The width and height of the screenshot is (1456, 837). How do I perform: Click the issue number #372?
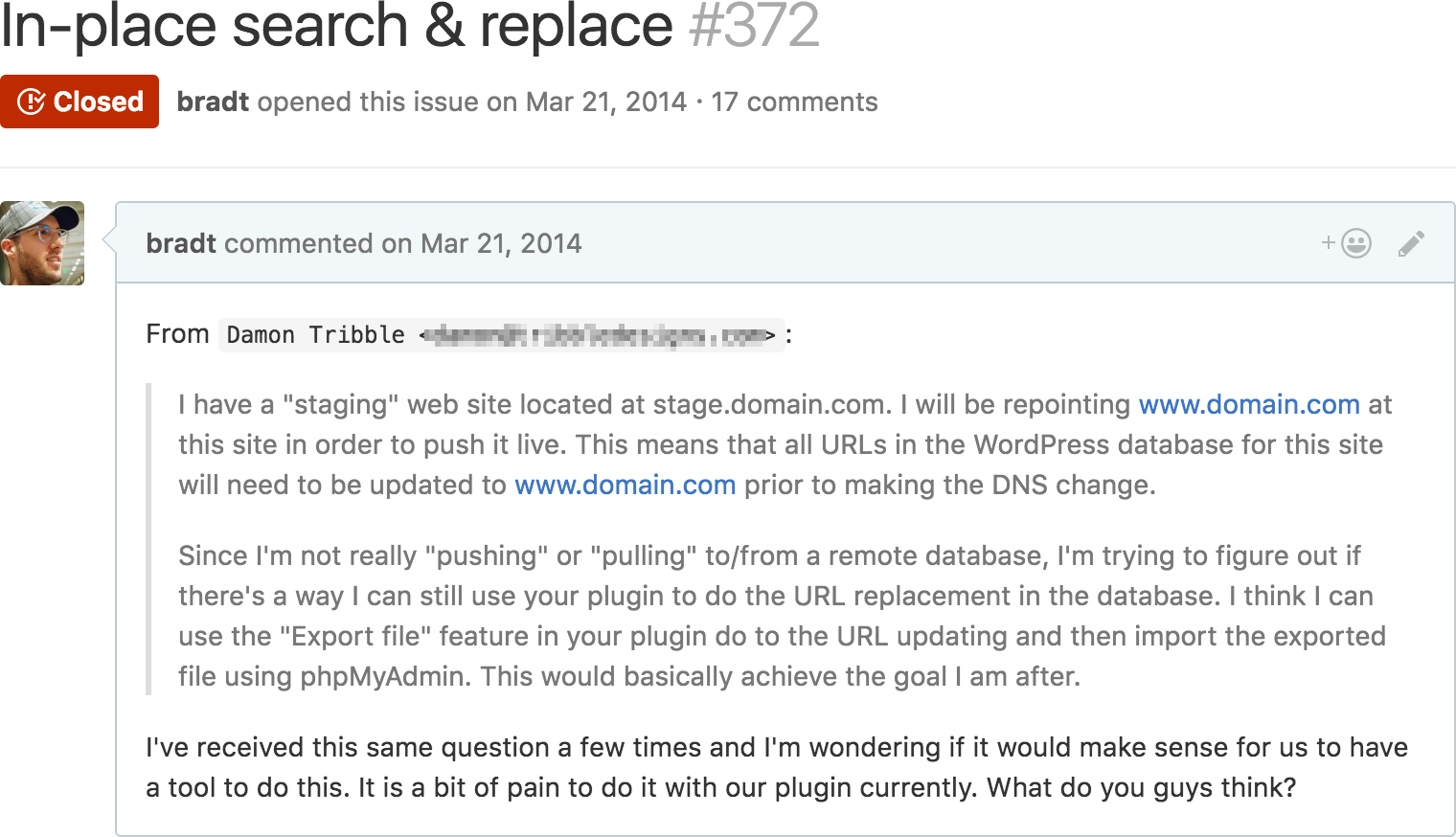[x=755, y=25]
